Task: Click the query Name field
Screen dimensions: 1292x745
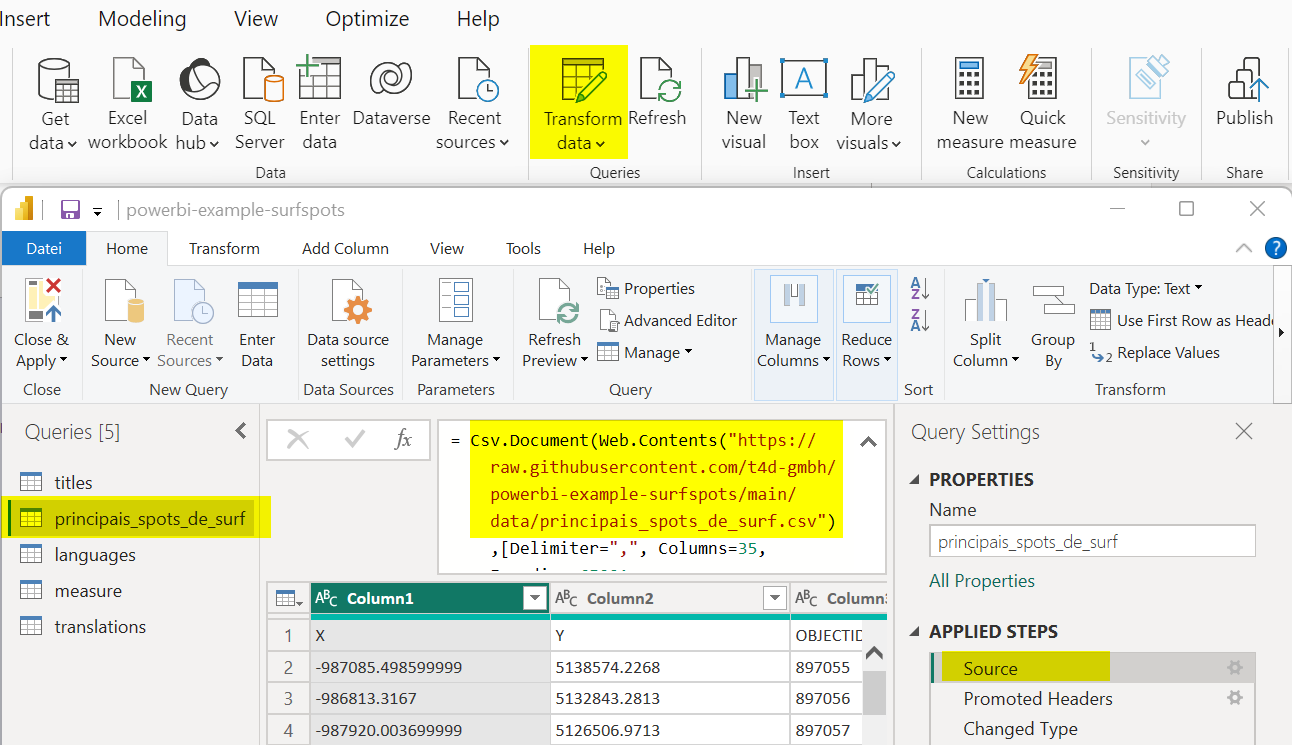Action: 1092,542
